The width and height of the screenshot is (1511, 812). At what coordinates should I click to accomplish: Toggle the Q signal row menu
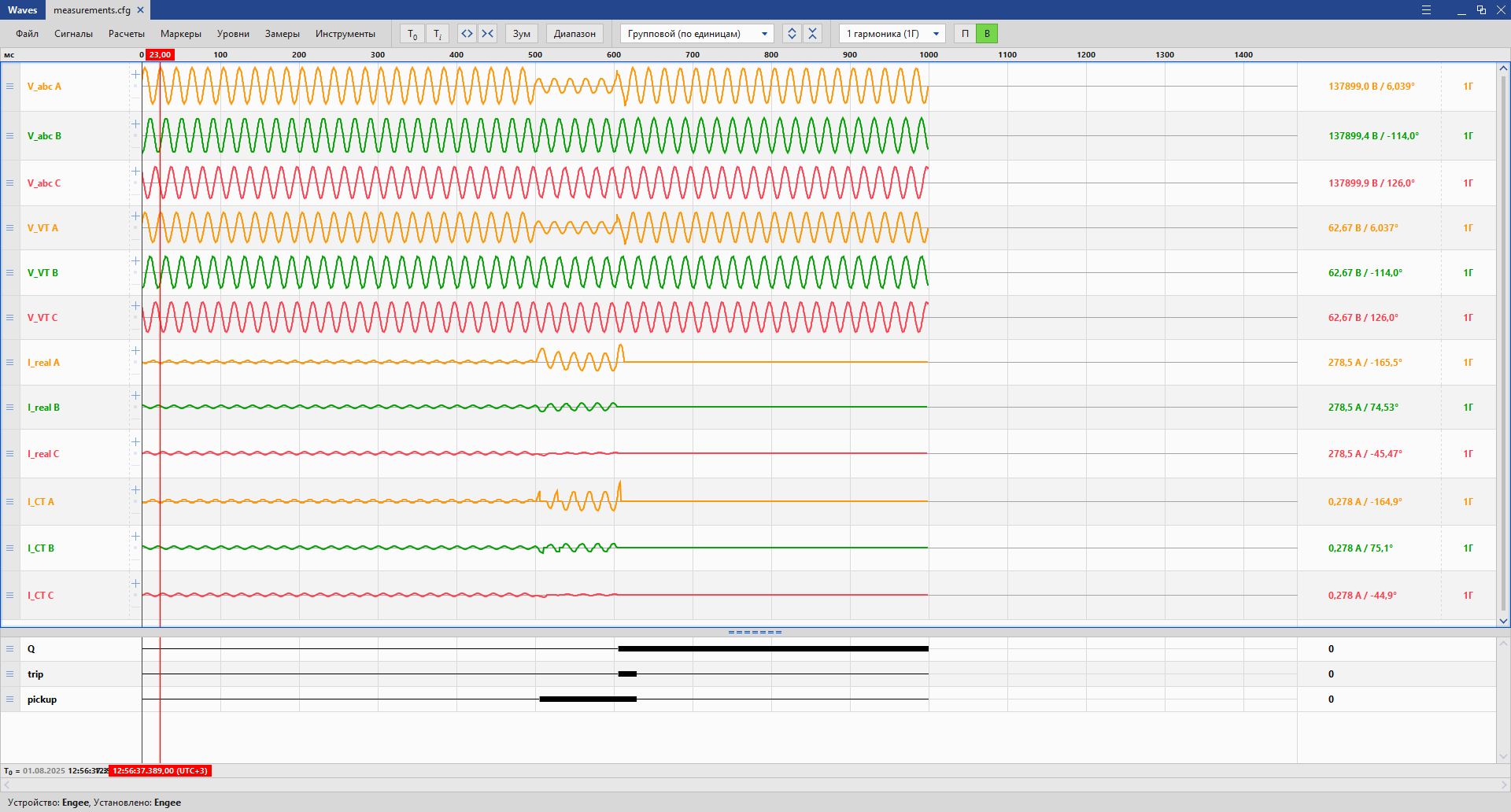point(9,648)
